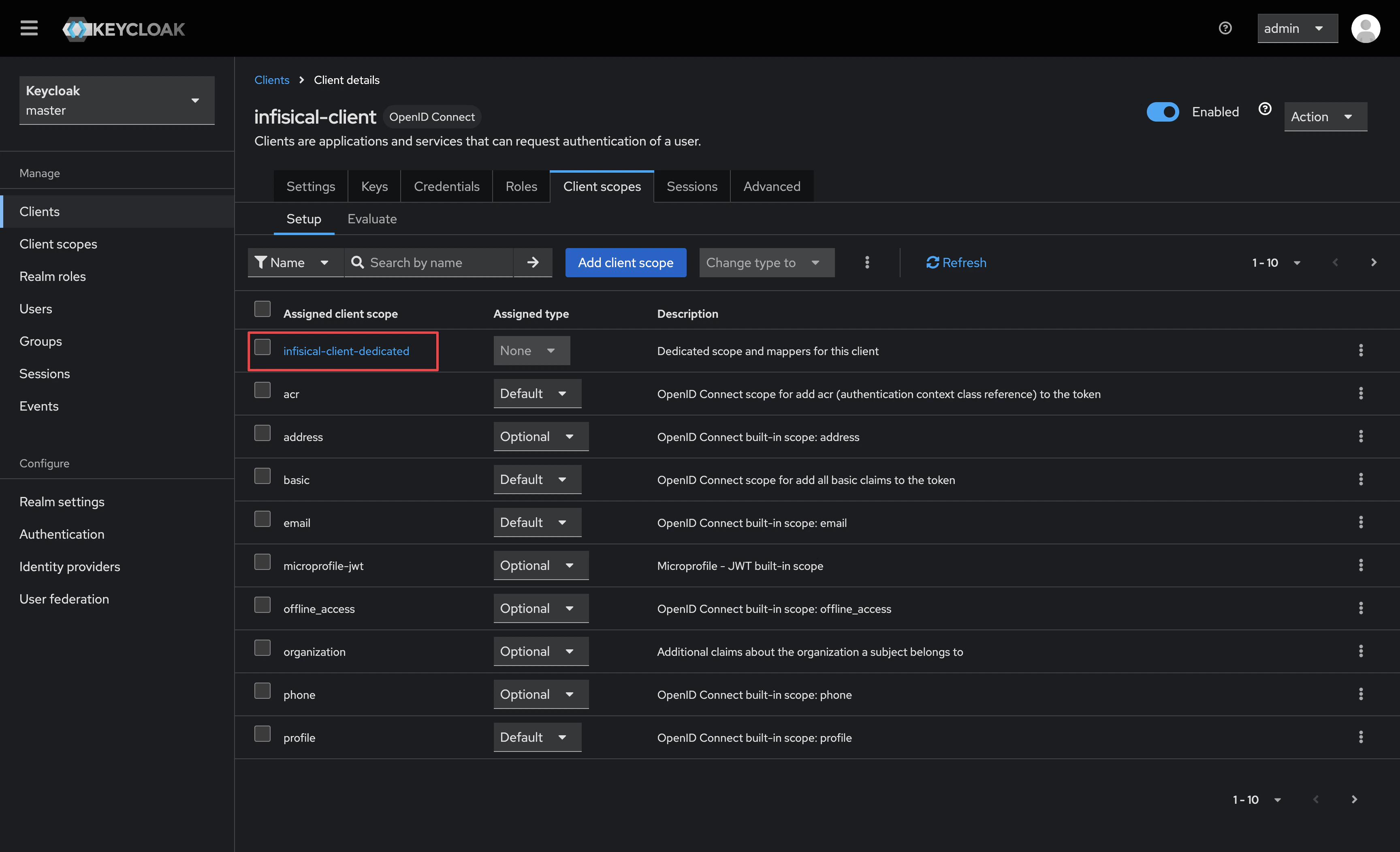
Task: Click the Keycloak logo
Action: [124, 28]
